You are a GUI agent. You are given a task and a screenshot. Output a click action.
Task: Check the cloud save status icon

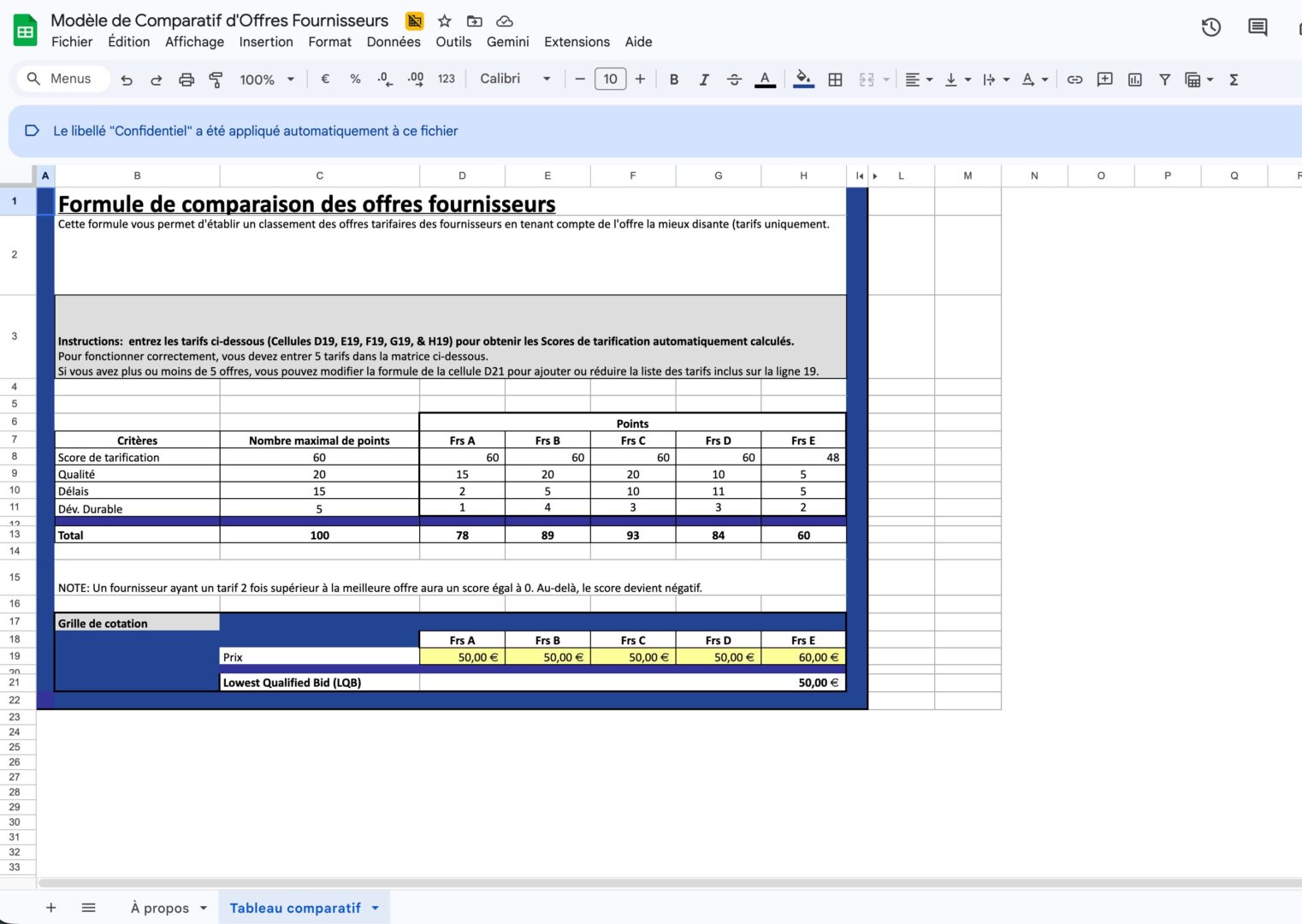click(x=505, y=21)
